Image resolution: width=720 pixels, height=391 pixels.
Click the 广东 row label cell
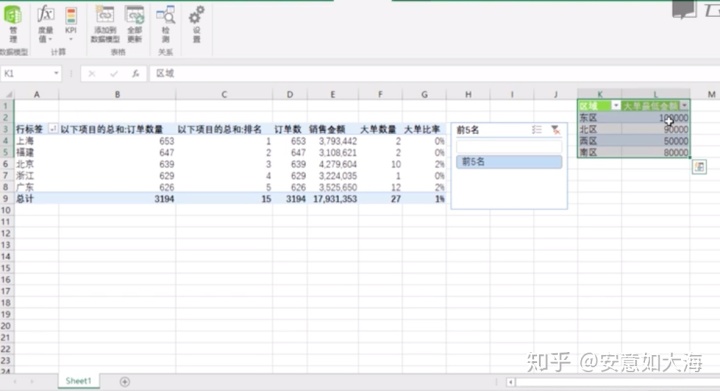[x=37, y=187]
